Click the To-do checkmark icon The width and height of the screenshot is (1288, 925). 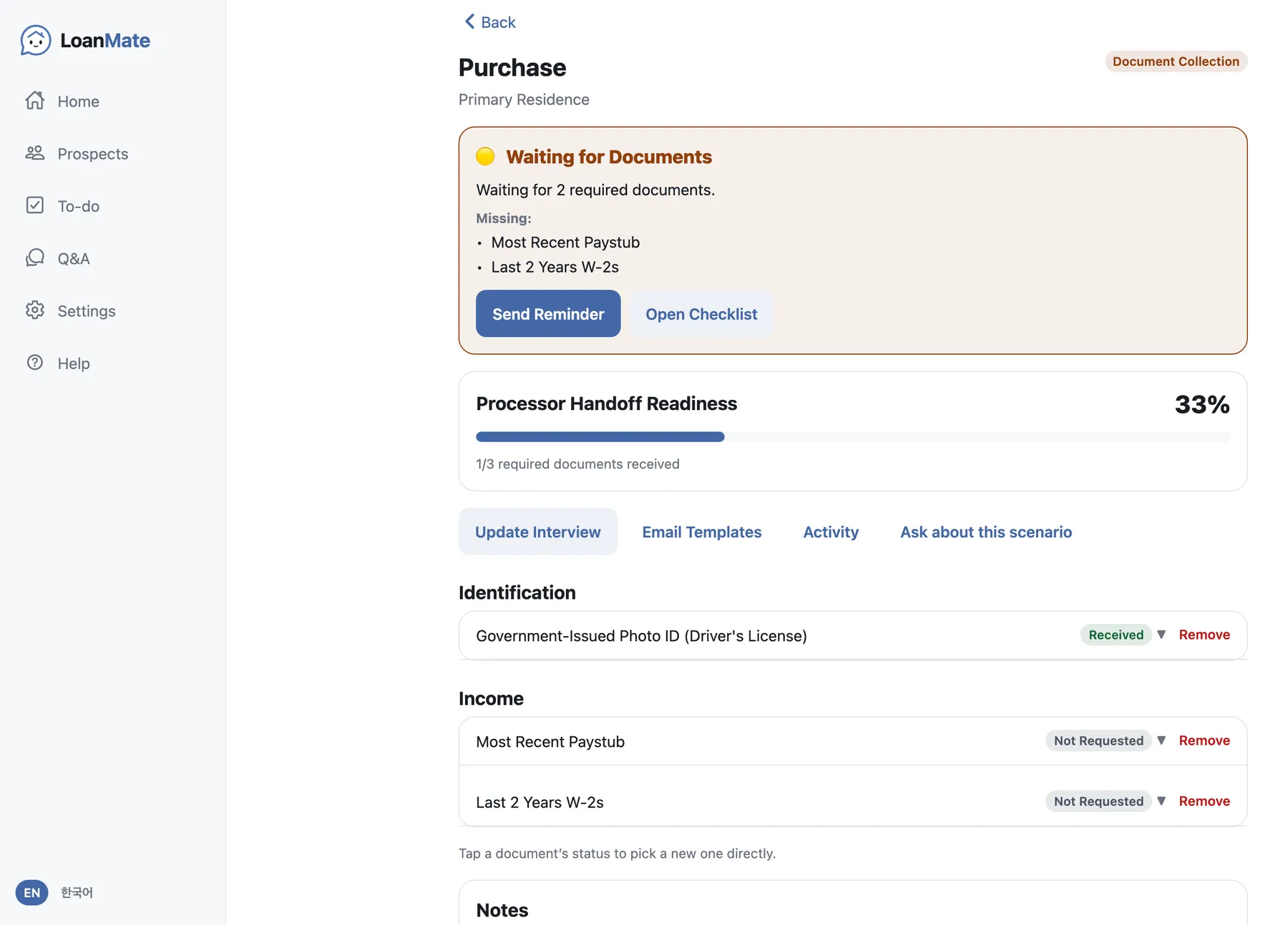click(x=35, y=205)
